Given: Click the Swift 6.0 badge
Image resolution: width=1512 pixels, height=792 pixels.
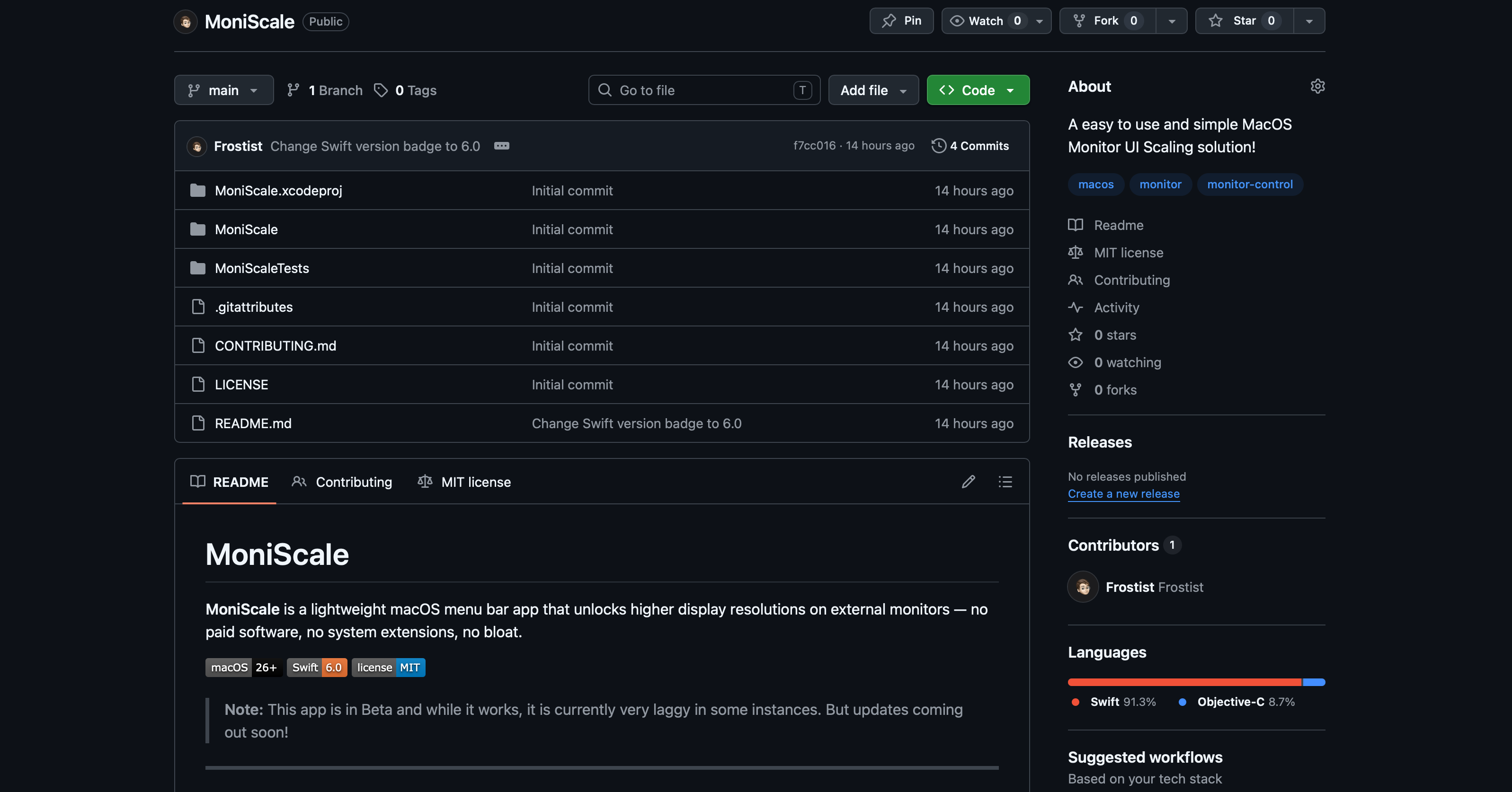Looking at the screenshot, I should (317, 668).
